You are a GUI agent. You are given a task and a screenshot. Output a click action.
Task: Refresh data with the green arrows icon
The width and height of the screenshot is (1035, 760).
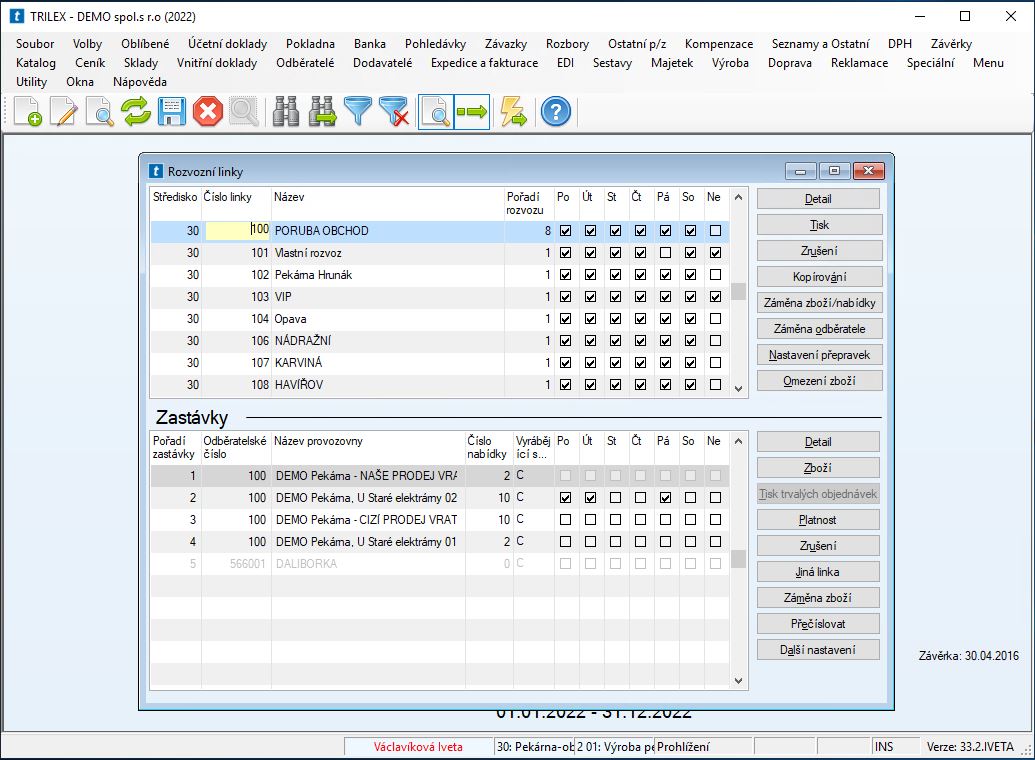(135, 112)
